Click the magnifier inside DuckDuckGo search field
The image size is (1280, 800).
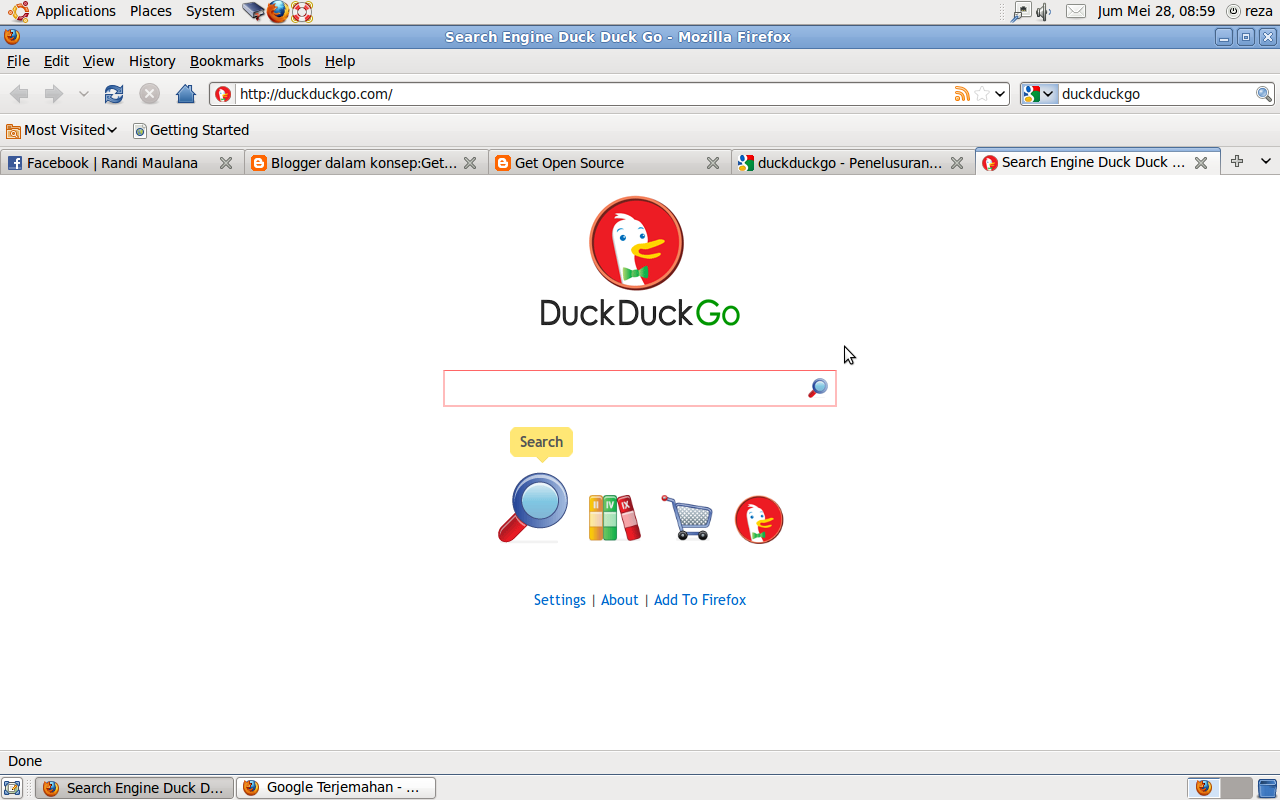coord(818,388)
